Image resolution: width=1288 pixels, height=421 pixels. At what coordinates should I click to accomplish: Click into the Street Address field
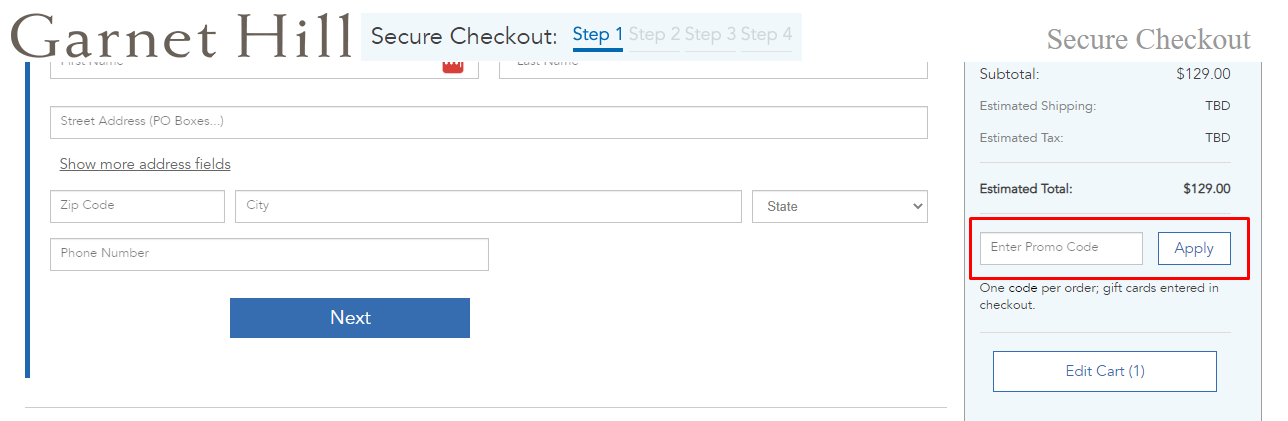[x=489, y=122]
